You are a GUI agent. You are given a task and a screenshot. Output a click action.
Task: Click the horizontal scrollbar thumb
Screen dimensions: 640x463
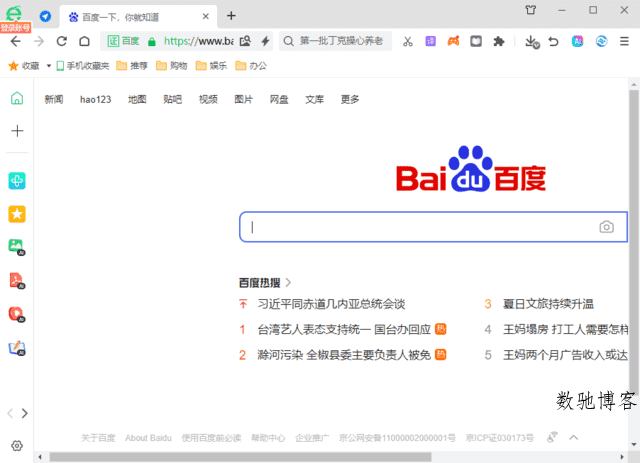tap(240, 457)
